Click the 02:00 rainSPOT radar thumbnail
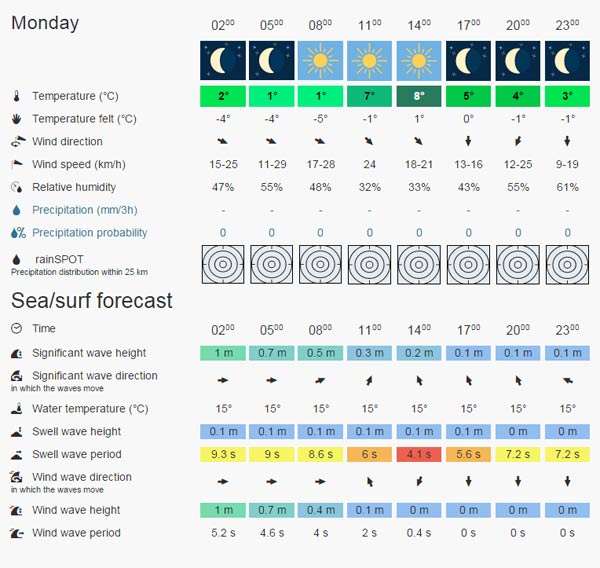The image size is (600, 568). tap(222, 265)
